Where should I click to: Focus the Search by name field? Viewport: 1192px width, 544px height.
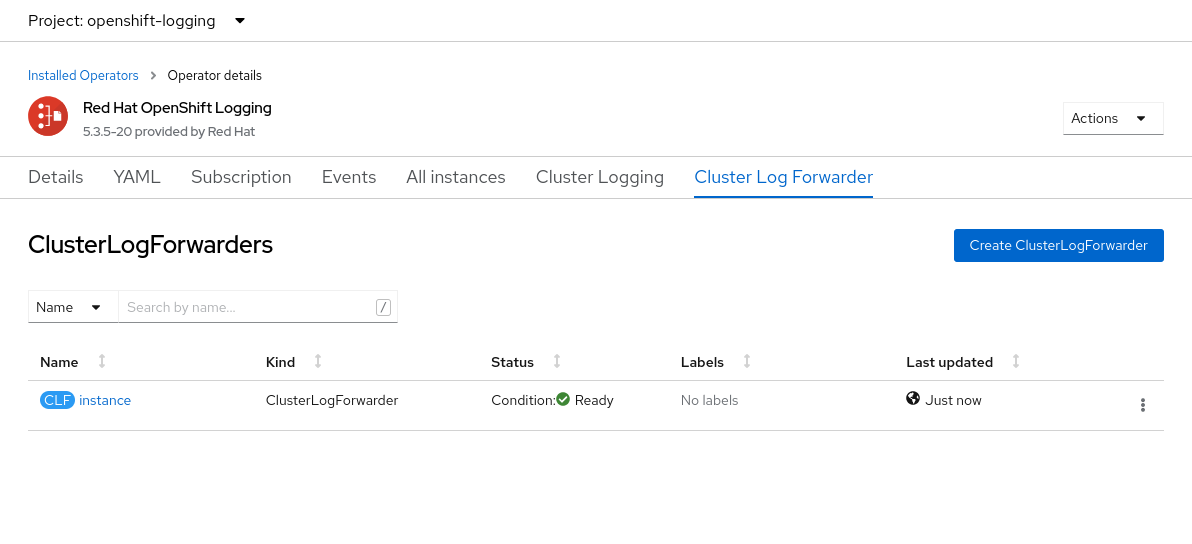248,307
